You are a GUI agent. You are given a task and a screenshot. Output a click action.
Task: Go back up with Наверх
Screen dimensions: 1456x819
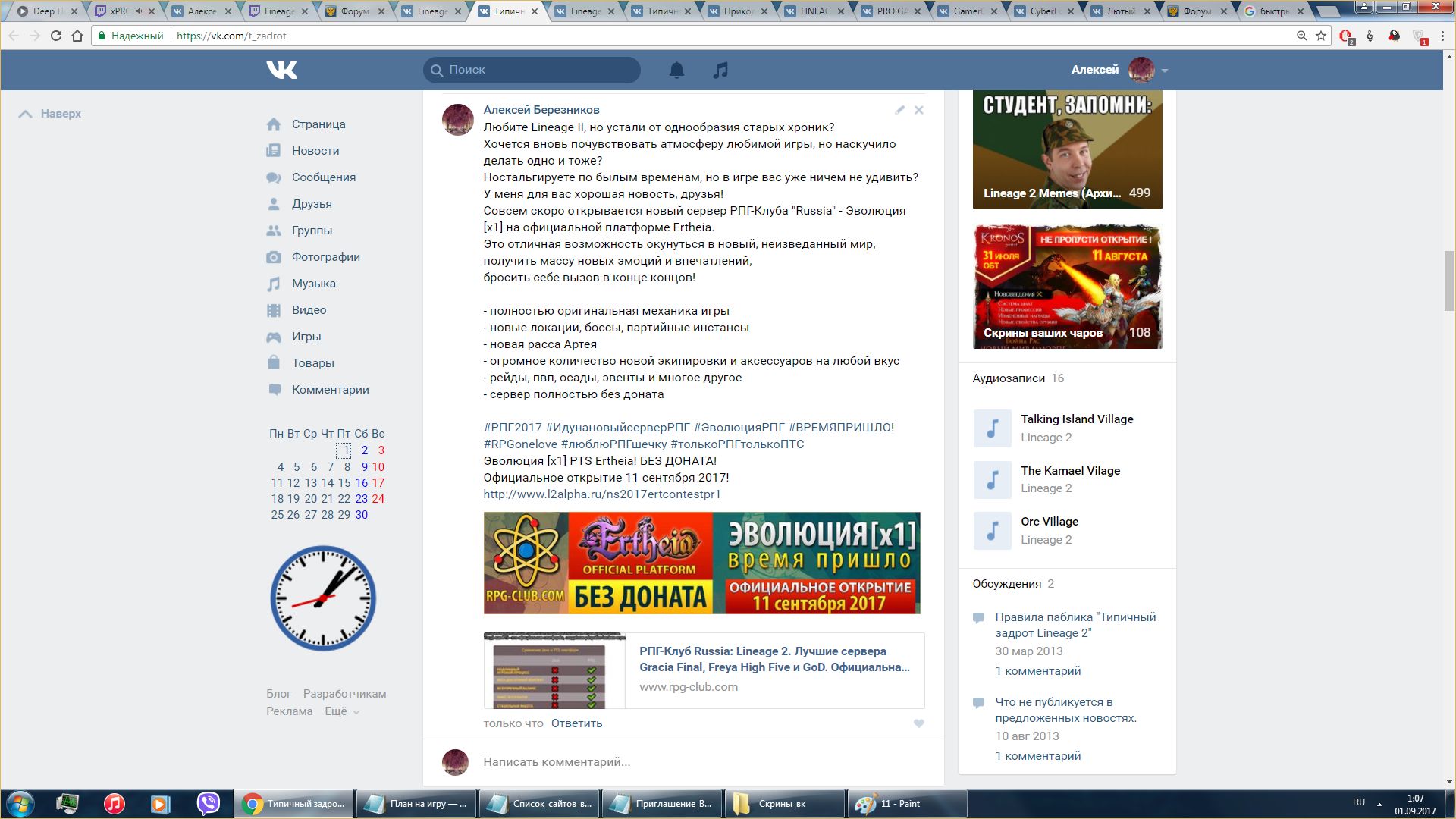(50, 114)
